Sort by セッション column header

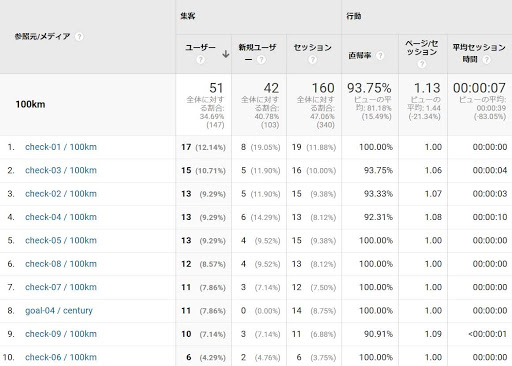[x=313, y=48]
